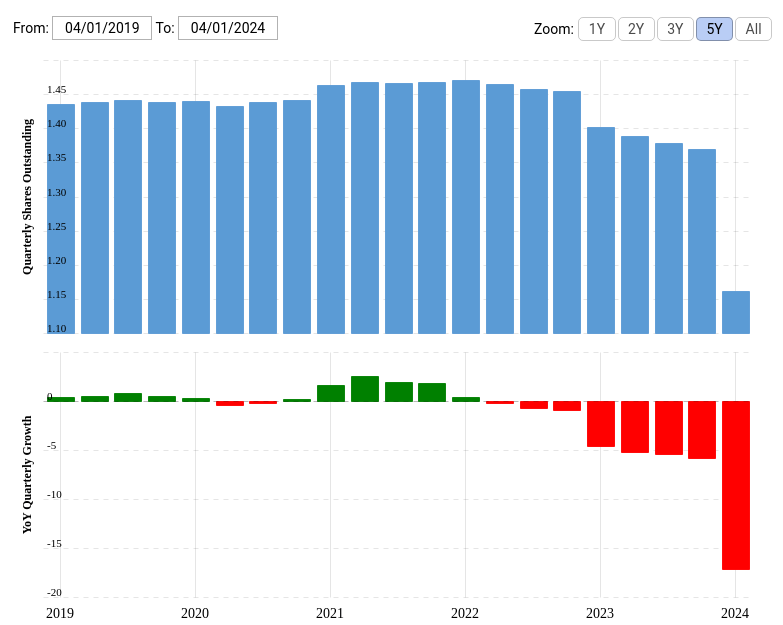Click the 1.45 y-axis label
This screenshot has height=625, width=783.
point(56,90)
